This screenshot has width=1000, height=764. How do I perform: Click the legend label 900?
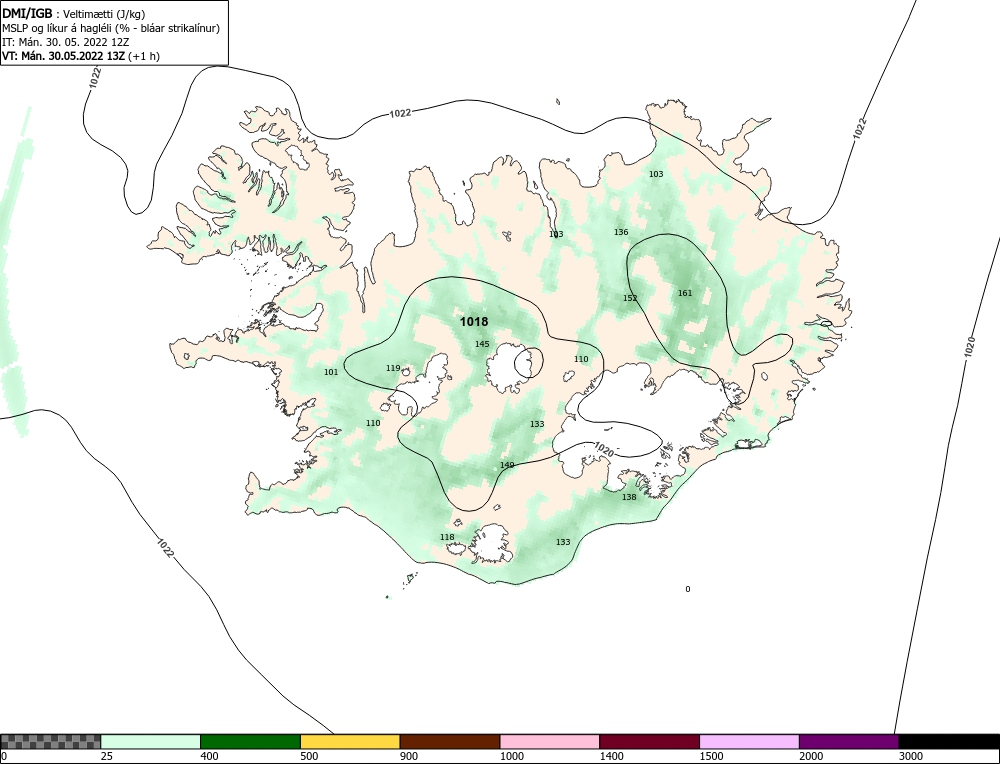(x=409, y=756)
